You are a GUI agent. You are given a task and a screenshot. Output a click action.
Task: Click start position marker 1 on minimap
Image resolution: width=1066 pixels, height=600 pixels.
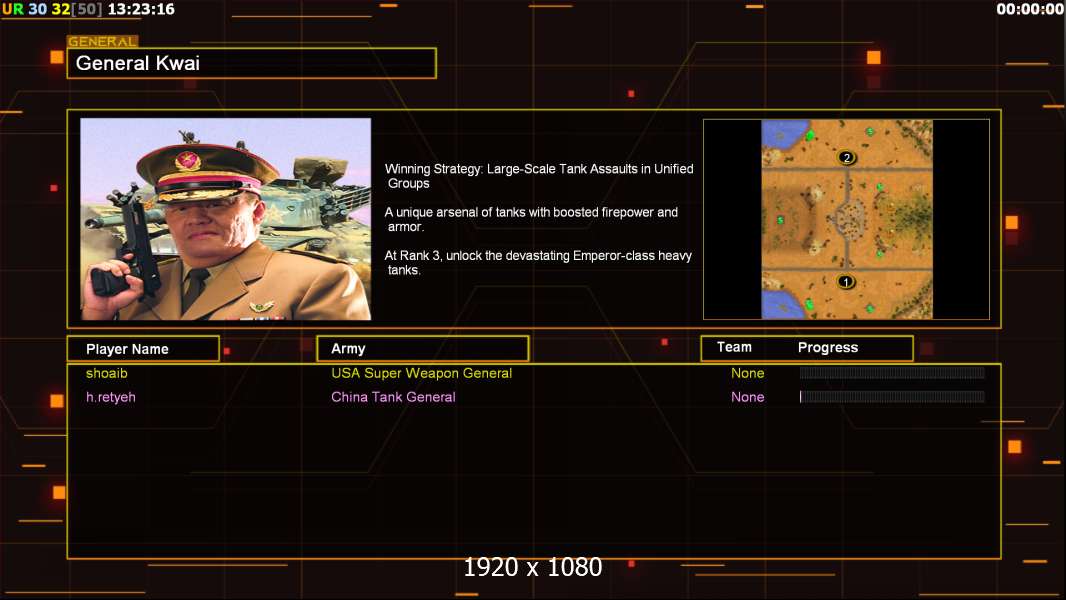click(846, 281)
